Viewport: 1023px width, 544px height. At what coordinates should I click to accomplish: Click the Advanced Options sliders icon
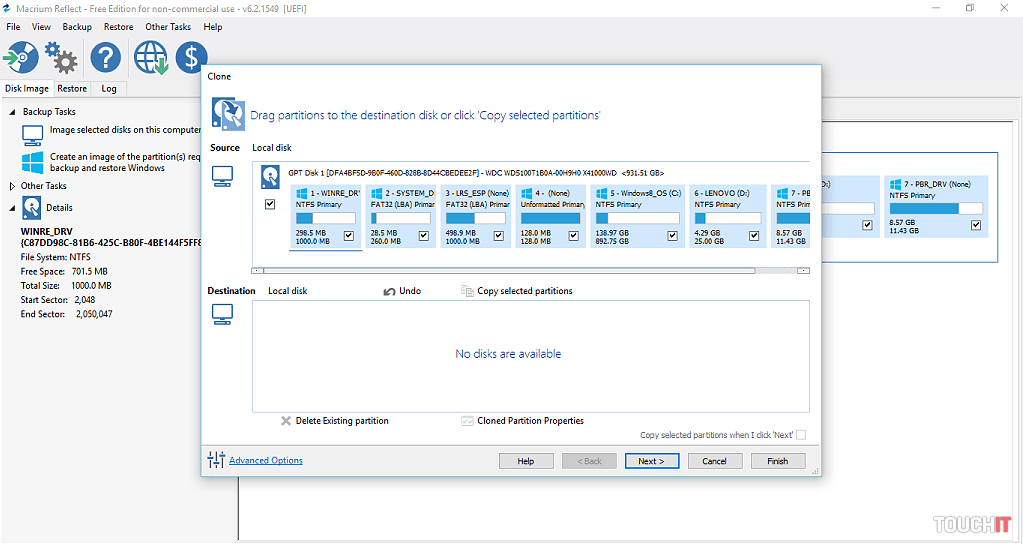216,460
